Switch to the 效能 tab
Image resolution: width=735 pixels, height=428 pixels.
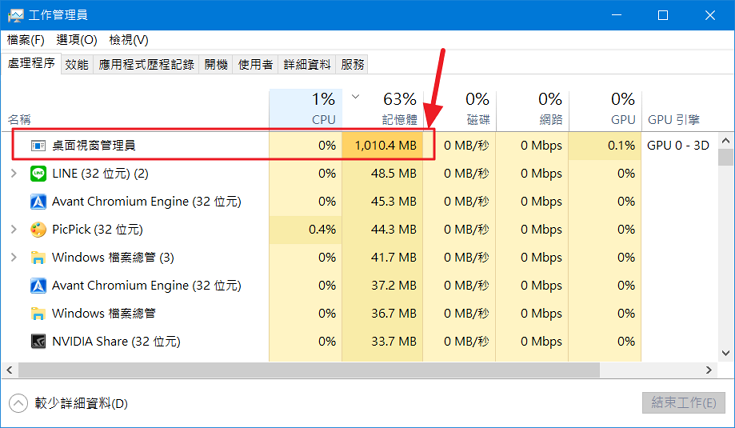pyautogui.click(x=77, y=64)
